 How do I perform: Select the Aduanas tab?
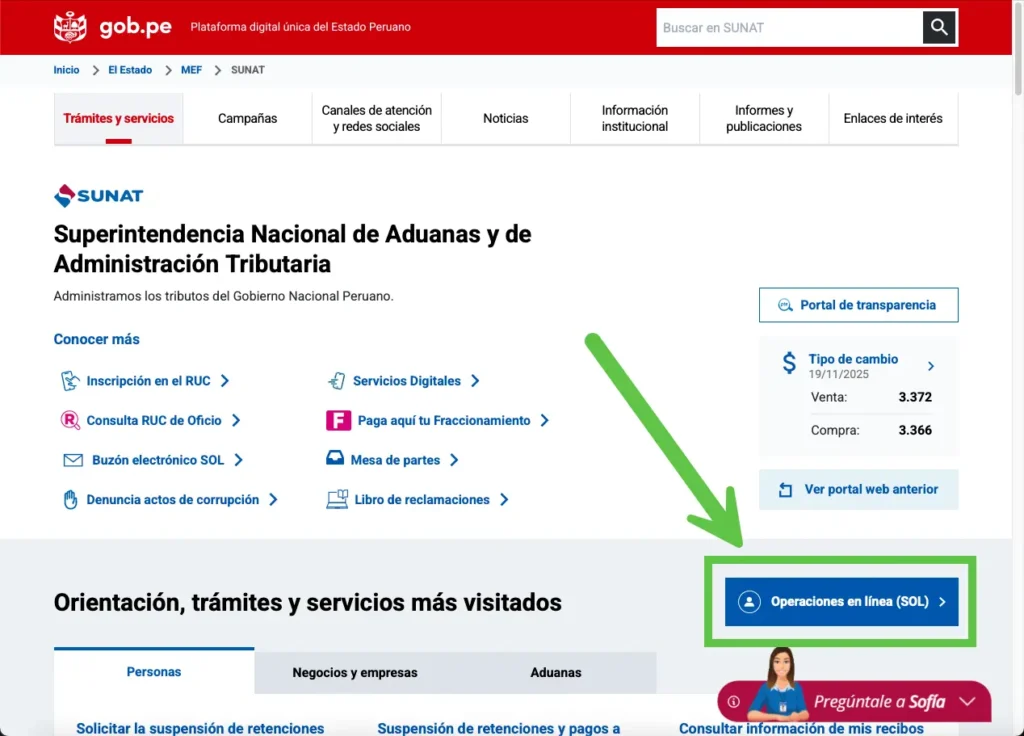click(556, 672)
